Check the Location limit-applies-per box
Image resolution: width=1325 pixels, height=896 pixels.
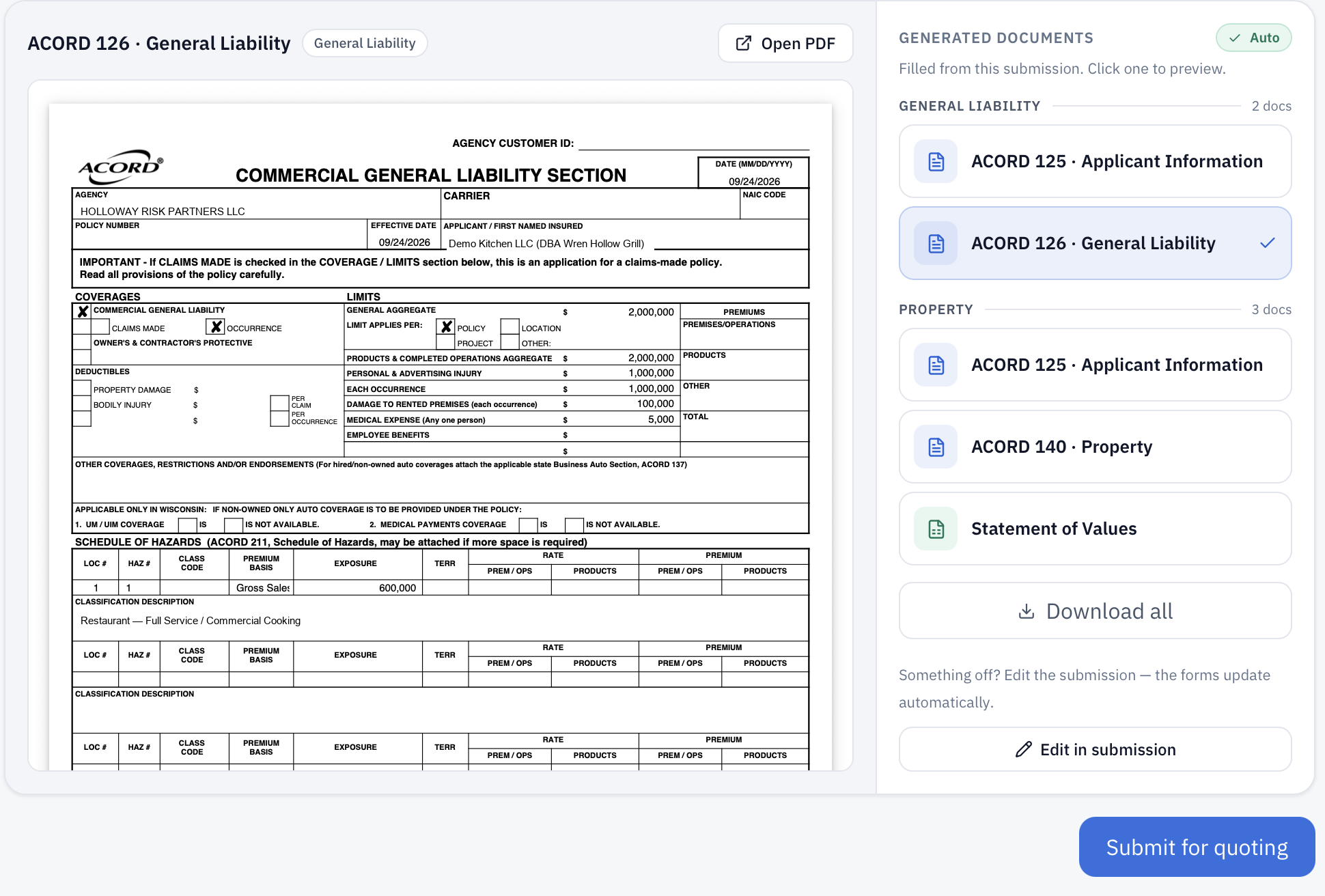510,327
